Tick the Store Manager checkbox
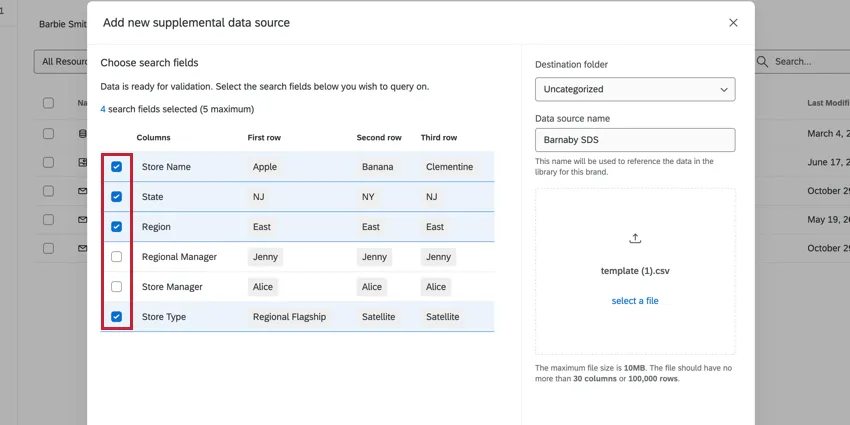Screen dimensions: 850x425 point(117,287)
